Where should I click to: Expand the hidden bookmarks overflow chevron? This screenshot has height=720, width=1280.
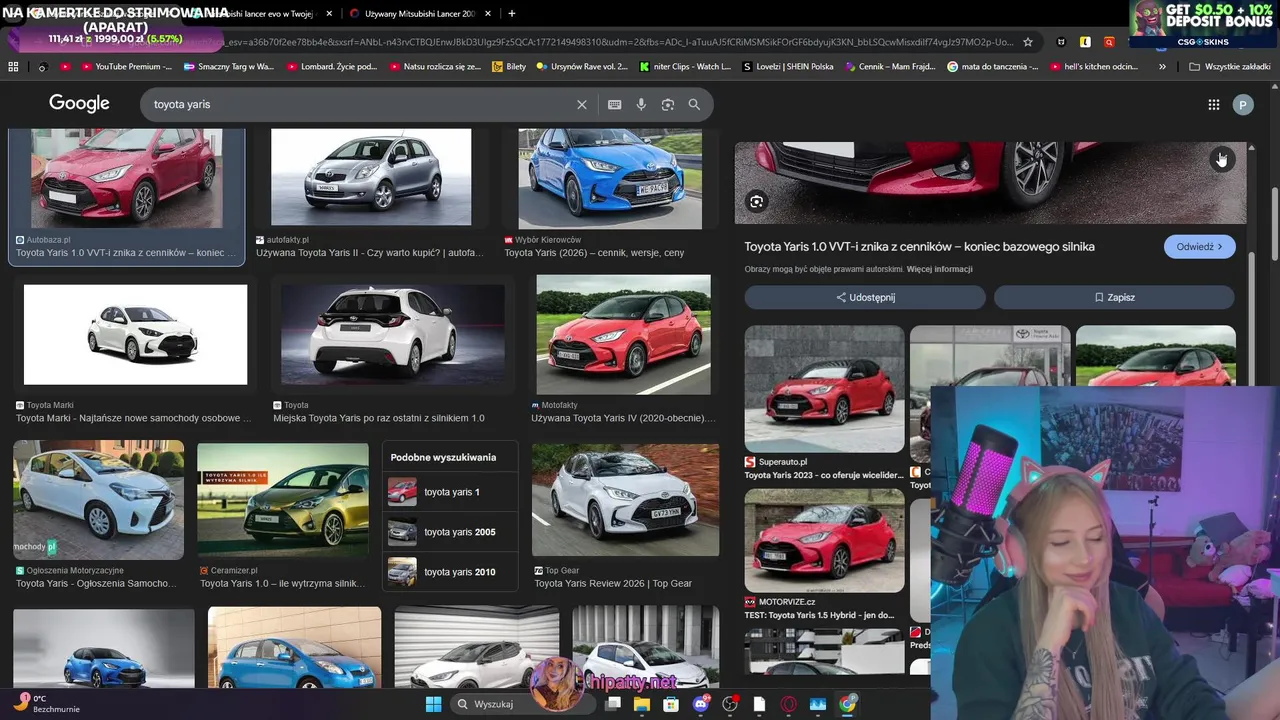(x=1162, y=67)
